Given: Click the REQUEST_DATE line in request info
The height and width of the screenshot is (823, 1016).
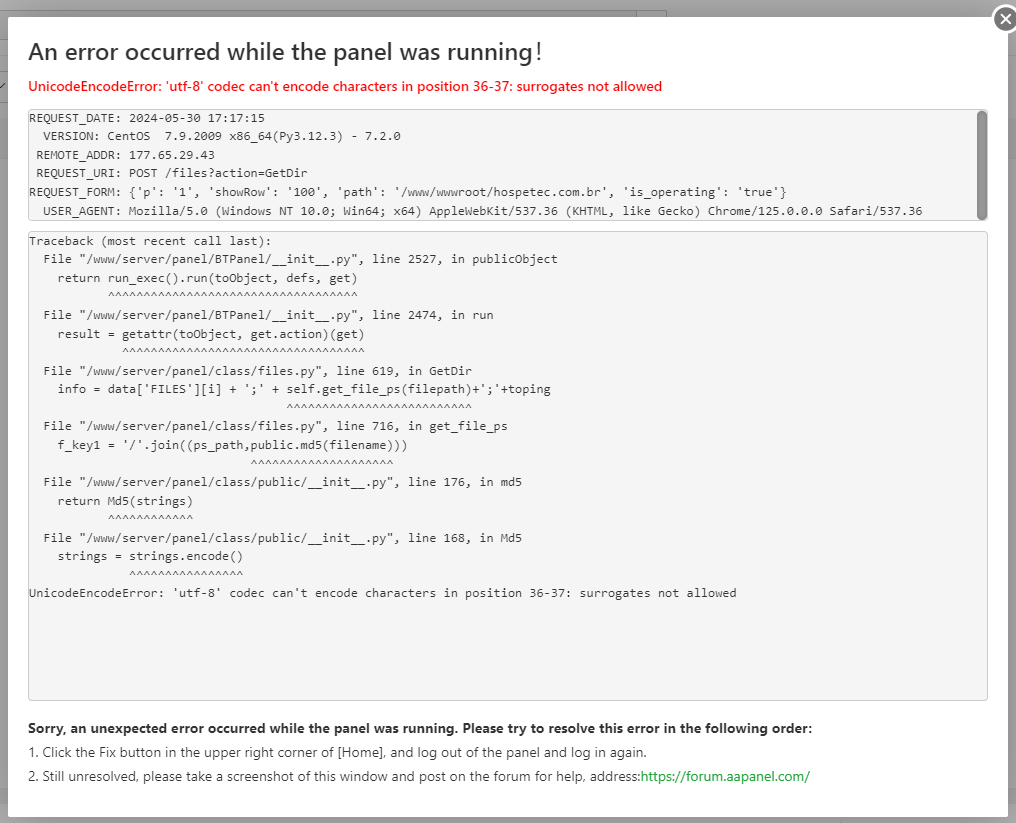Looking at the screenshot, I should [147, 117].
